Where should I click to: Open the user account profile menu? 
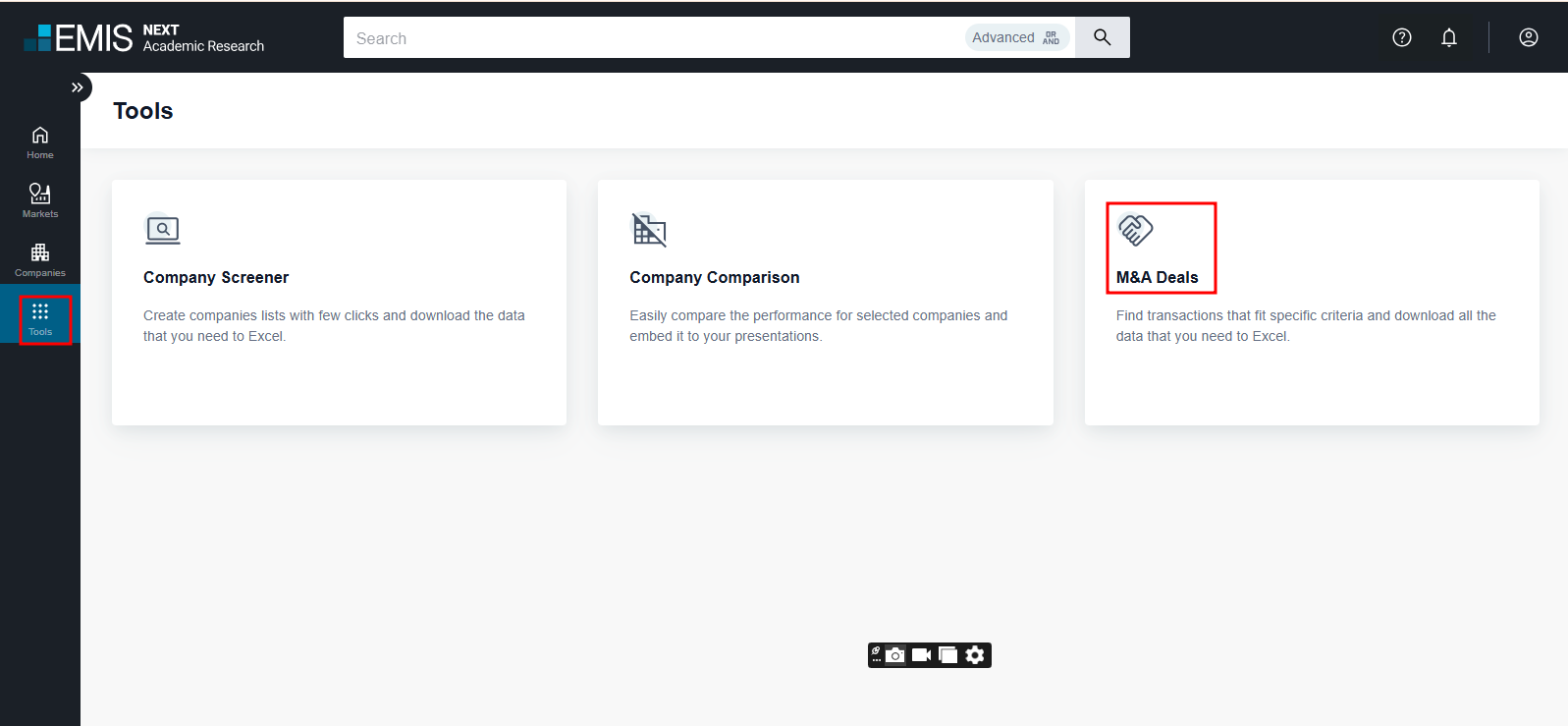[1529, 37]
